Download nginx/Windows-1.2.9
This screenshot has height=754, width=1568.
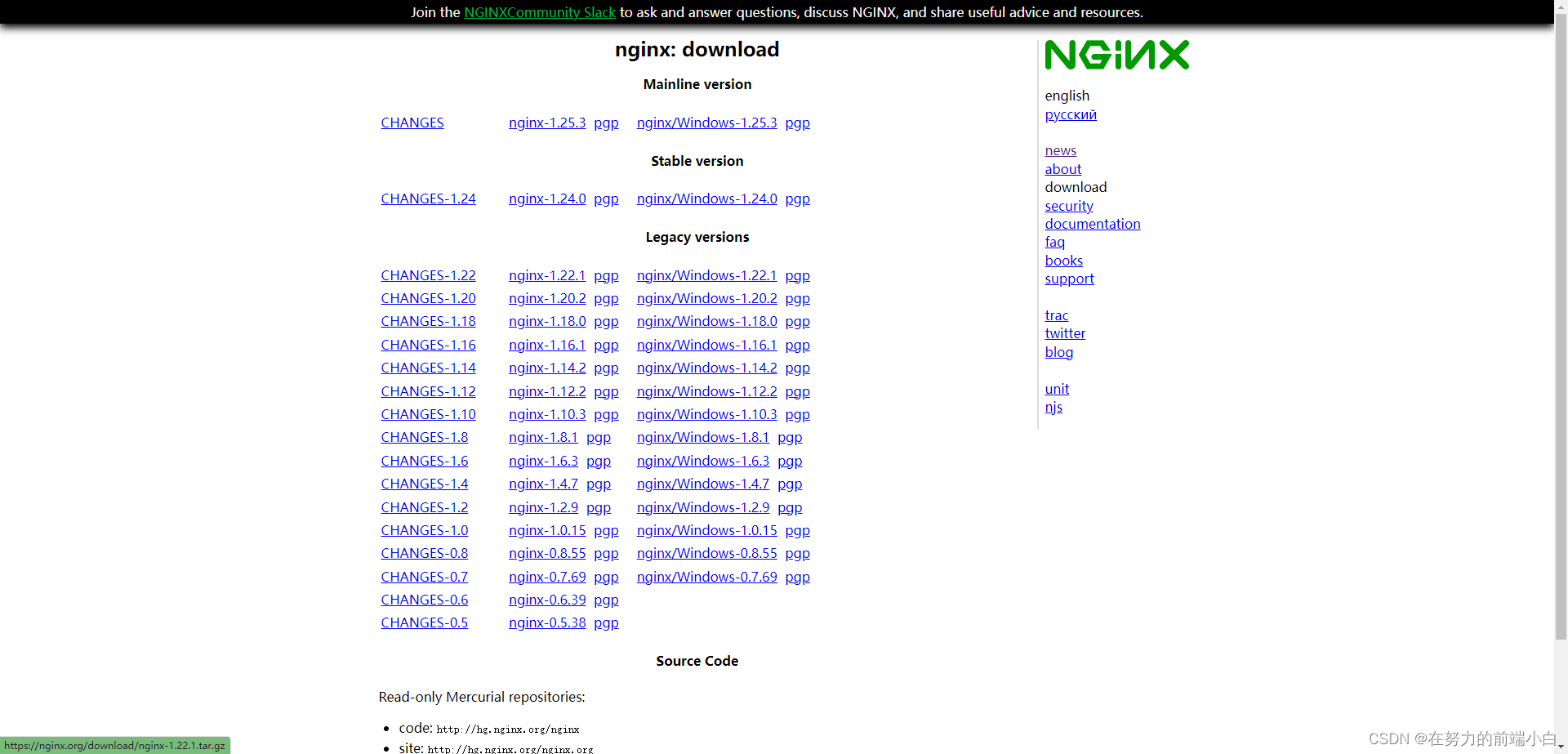(x=703, y=507)
